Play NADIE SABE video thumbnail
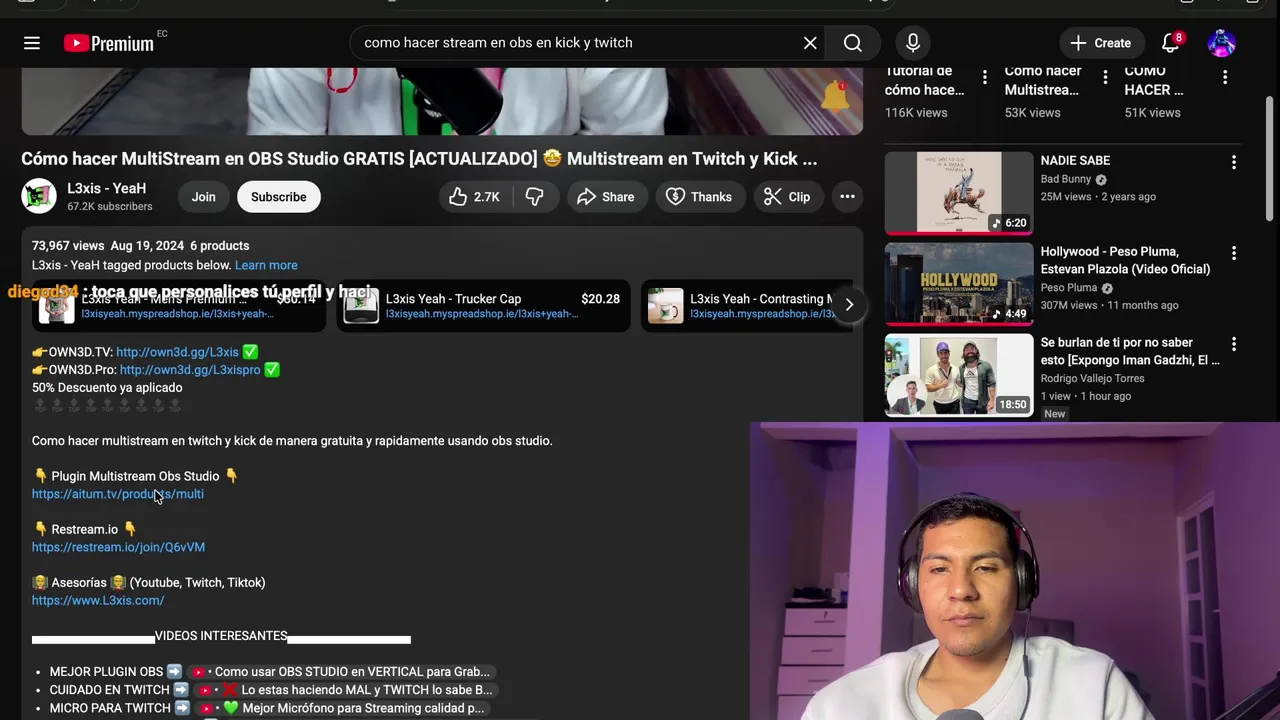Image resolution: width=1280 pixels, height=720 pixels. (959, 193)
